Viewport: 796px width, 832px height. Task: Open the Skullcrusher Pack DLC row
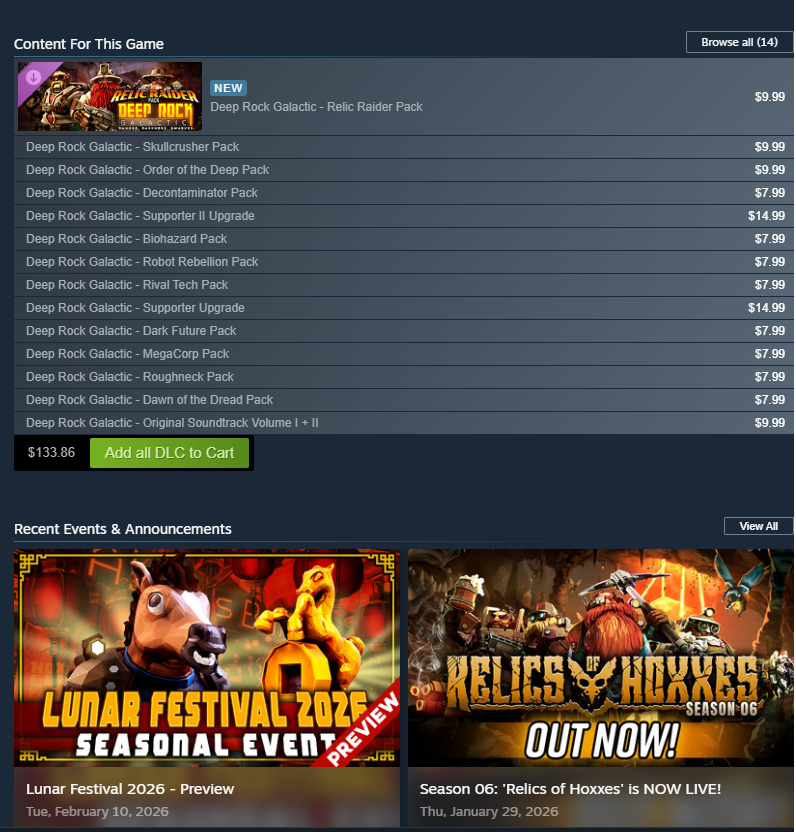coord(404,147)
